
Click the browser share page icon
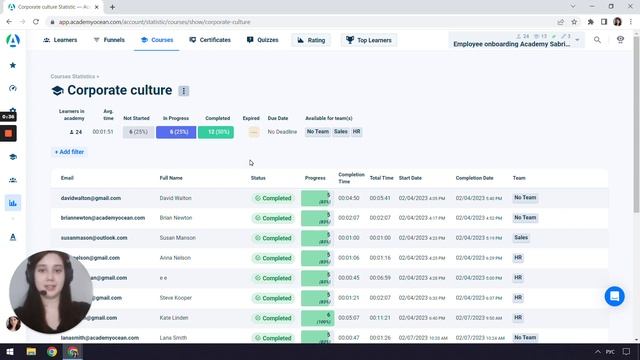pos(560,22)
